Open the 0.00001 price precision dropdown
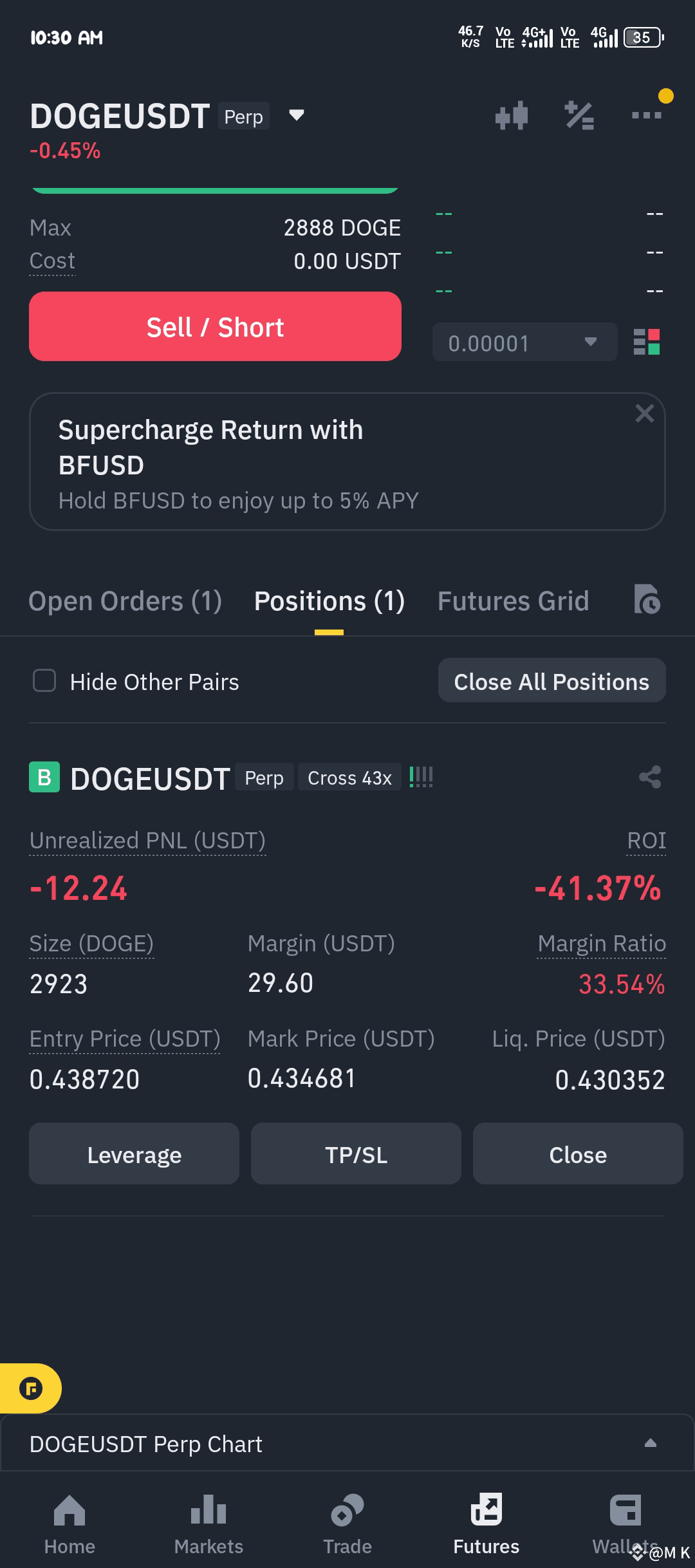Image resolution: width=695 pixels, height=1568 pixels. (x=524, y=342)
